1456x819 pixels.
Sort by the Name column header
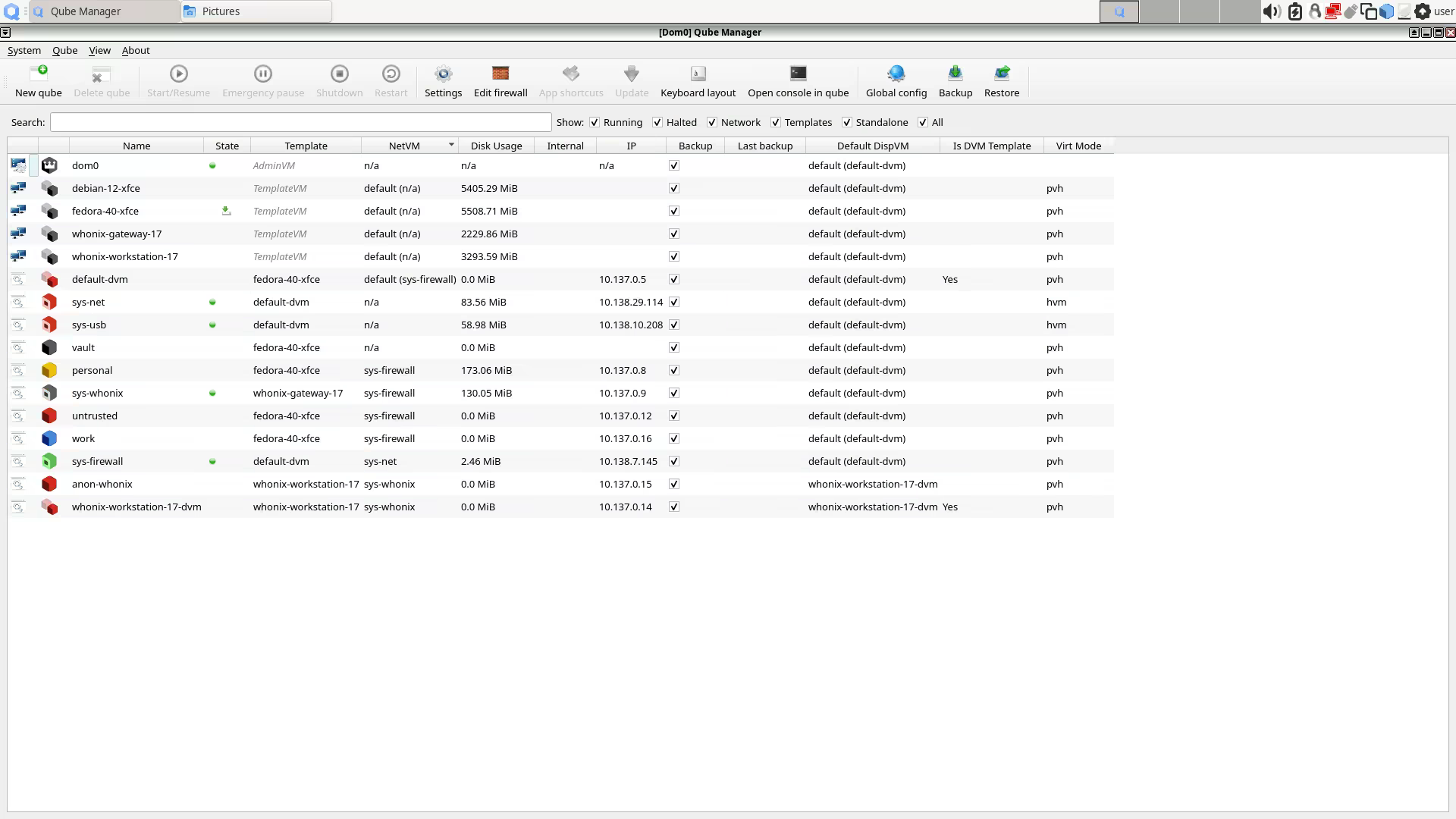pos(136,146)
